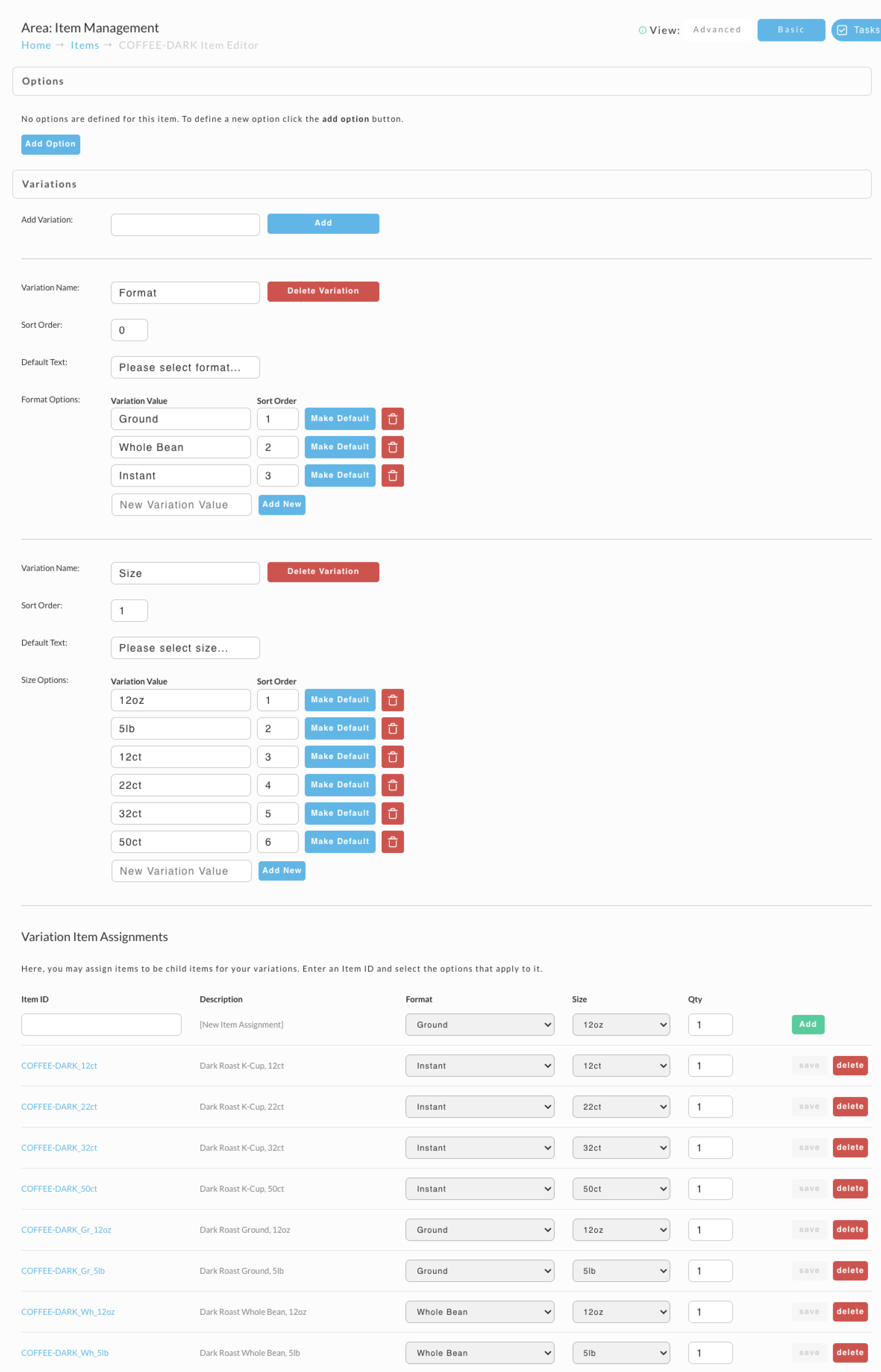
Task: Delete the Instant value via trash icon
Action: pos(392,476)
